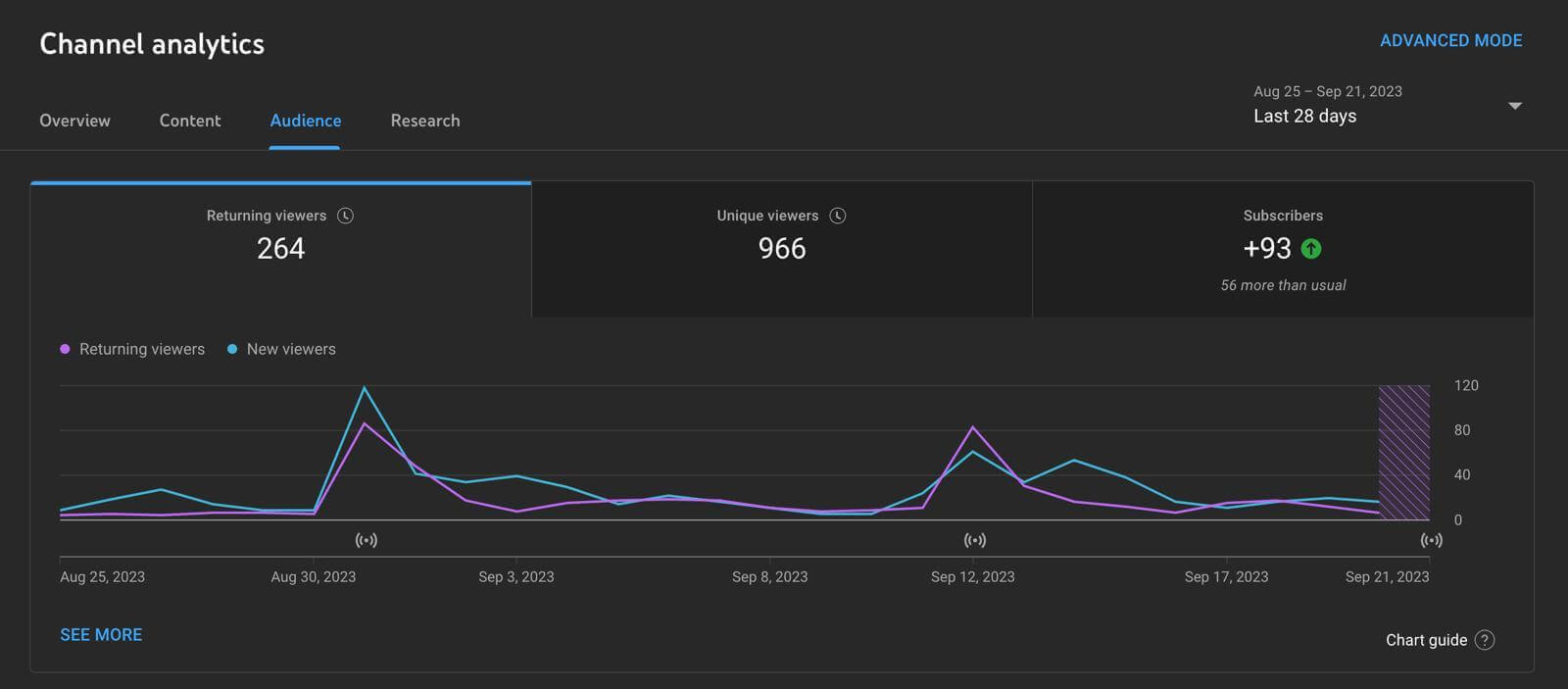1568x689 pixels.
Task: Click the live stream marker near Sep 12
Action: tap(974, 540)
